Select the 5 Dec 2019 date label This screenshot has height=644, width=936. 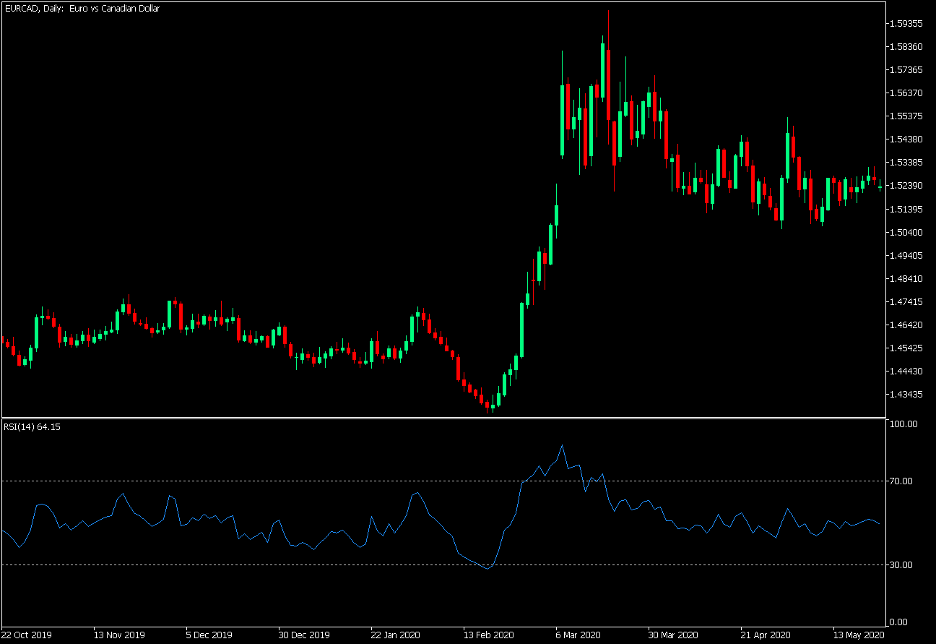(209, 635)
